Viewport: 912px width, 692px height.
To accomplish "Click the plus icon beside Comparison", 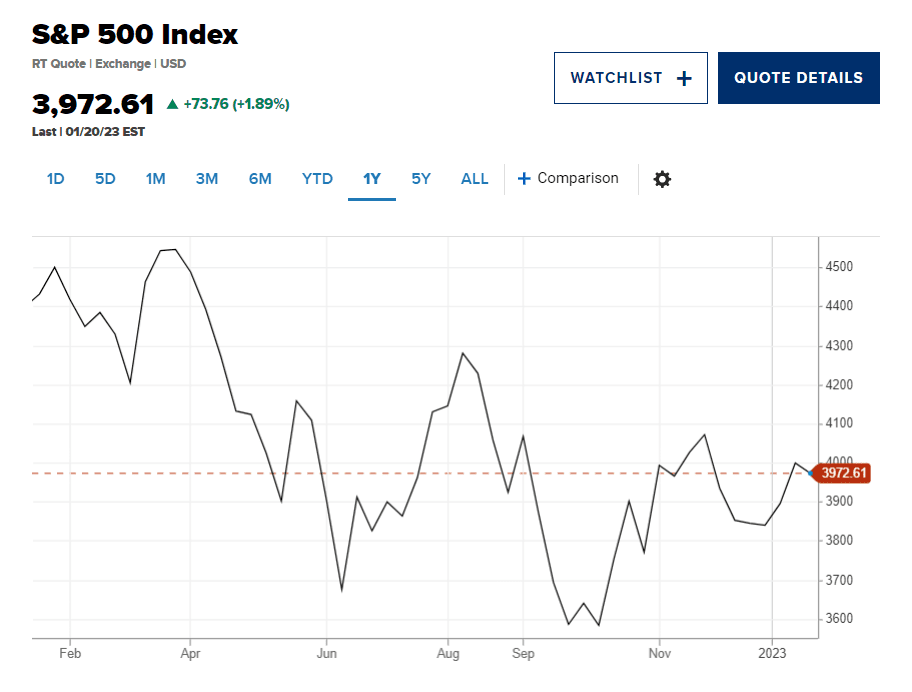I will 524,179.
